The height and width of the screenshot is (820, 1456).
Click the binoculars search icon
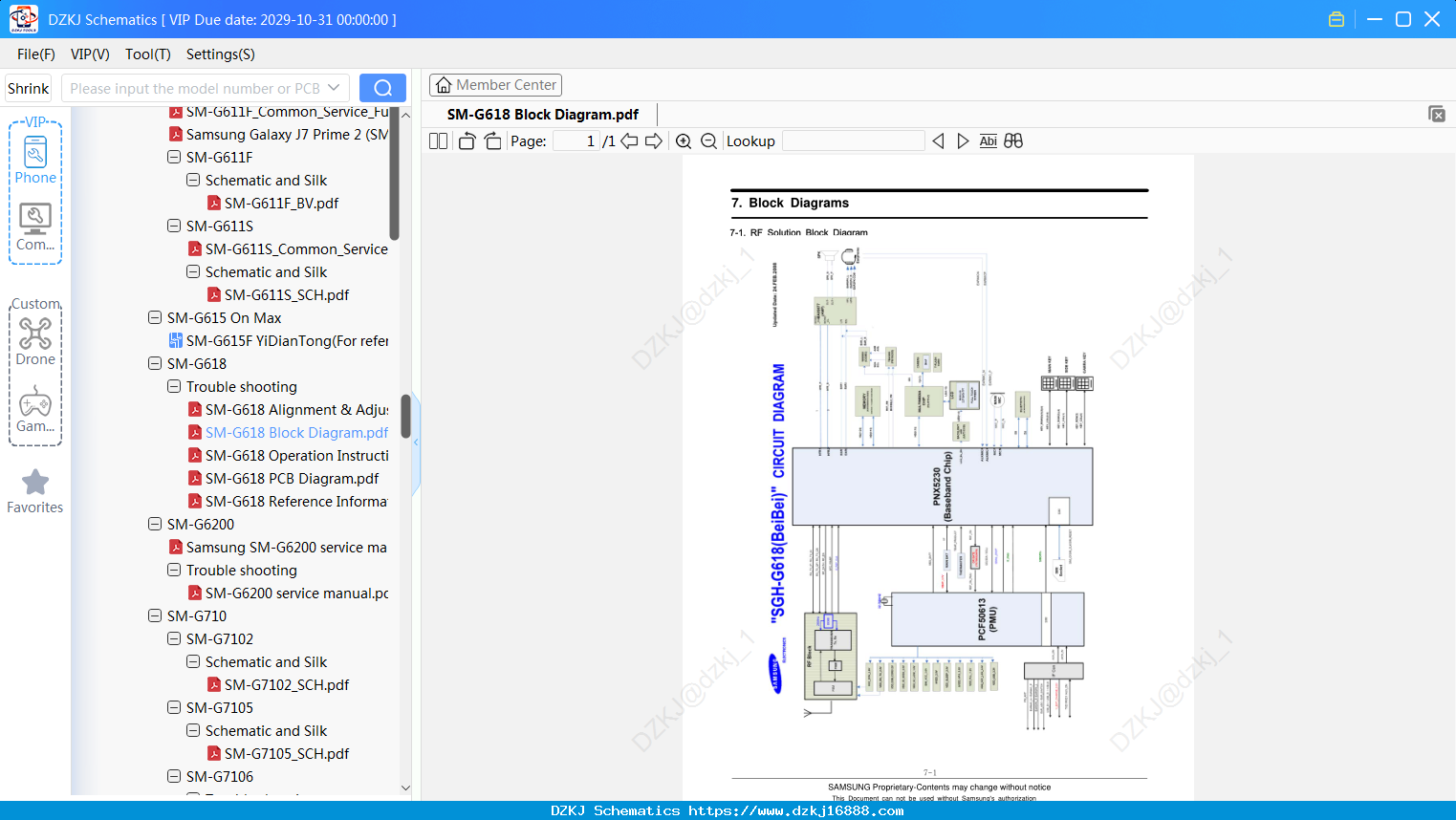pos(1013,141)
